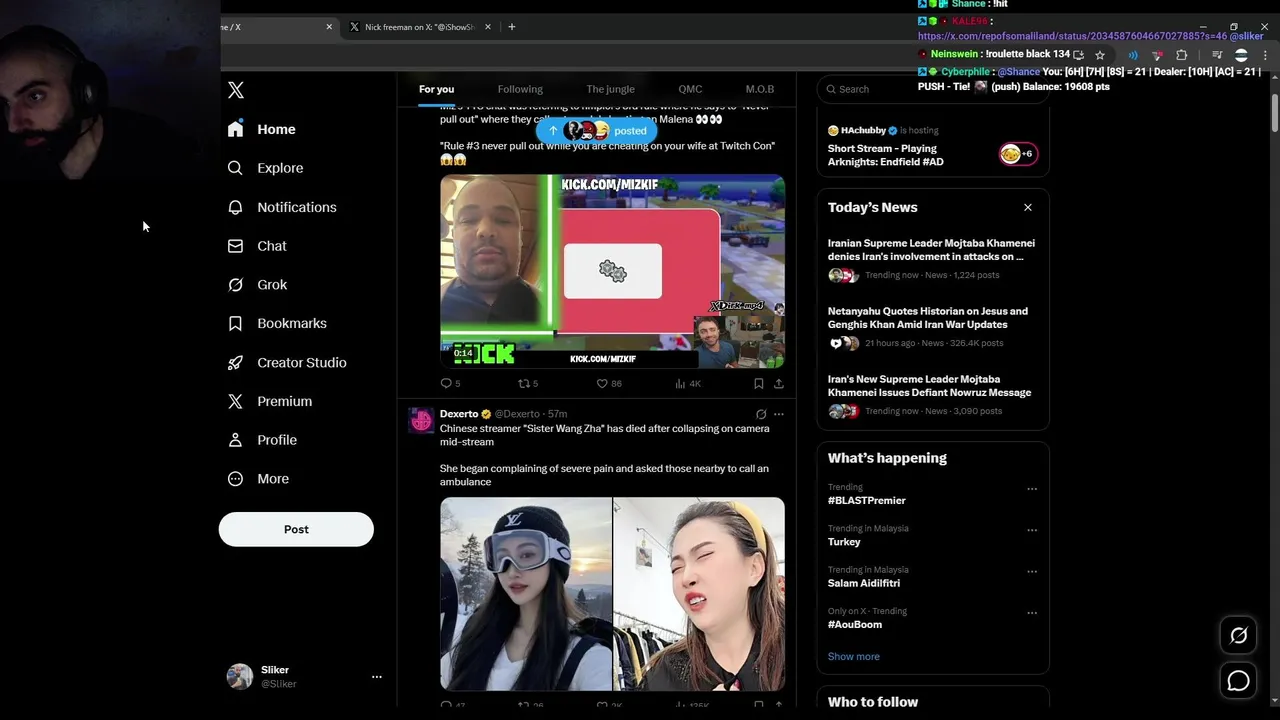Click the Grok icon on Dexerto post
The image size is (1280, 720).
[761, 414]
